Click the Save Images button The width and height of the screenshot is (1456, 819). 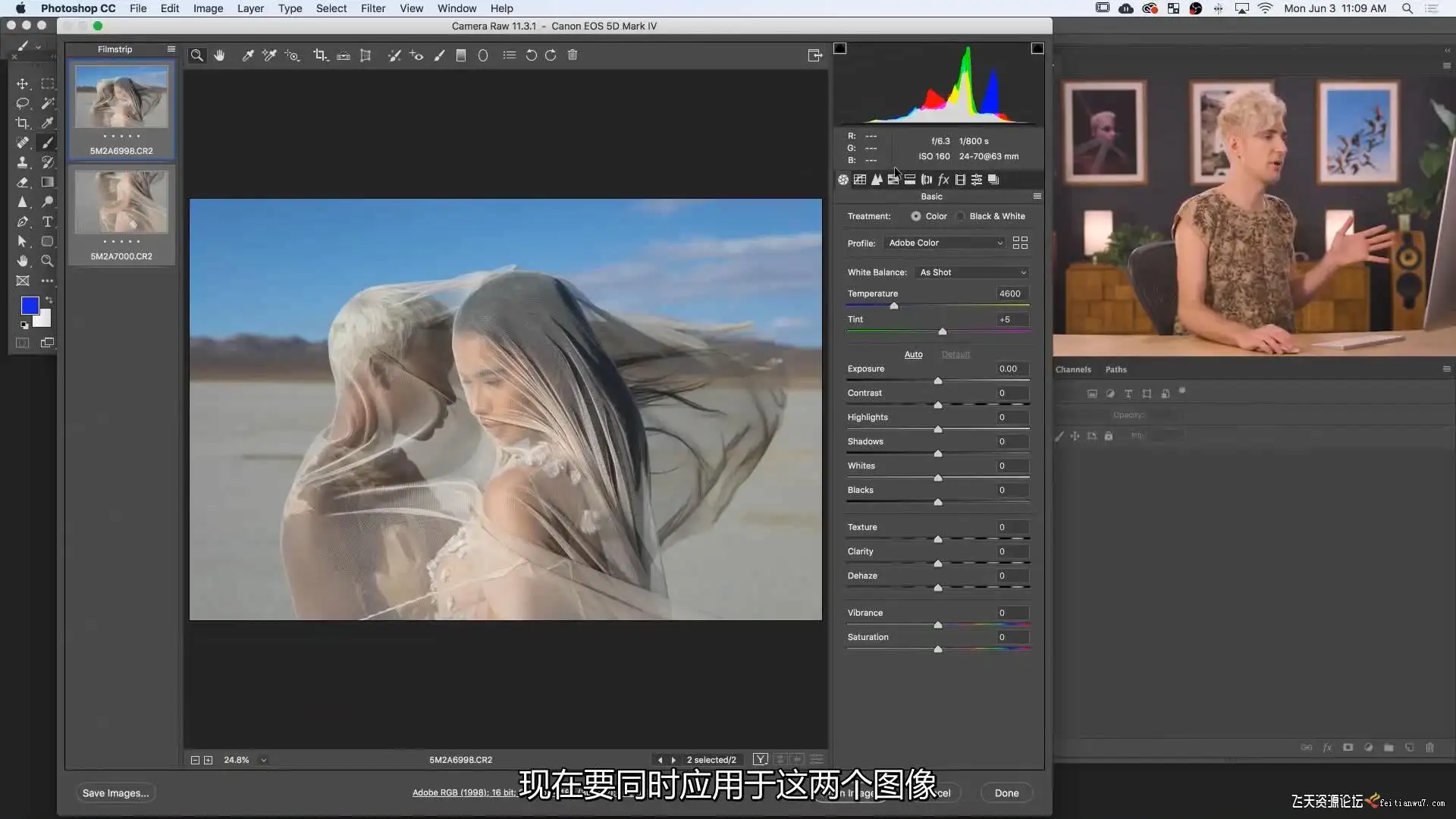pyautogui.click(x=115, y=793)
